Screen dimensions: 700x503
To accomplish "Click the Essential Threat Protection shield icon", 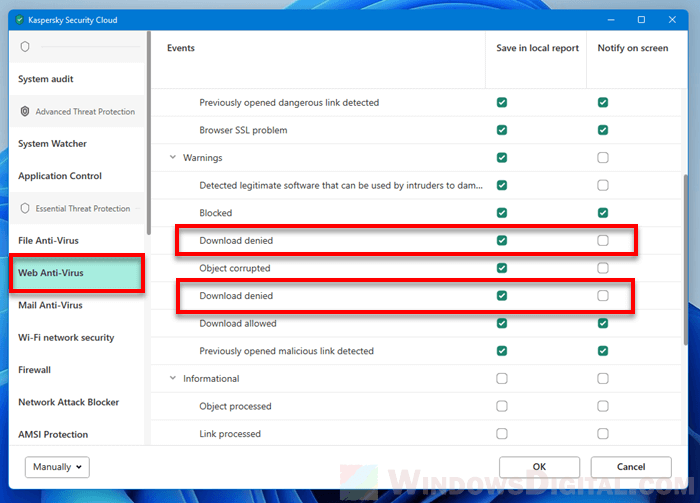I will click(x=25, y=208).
